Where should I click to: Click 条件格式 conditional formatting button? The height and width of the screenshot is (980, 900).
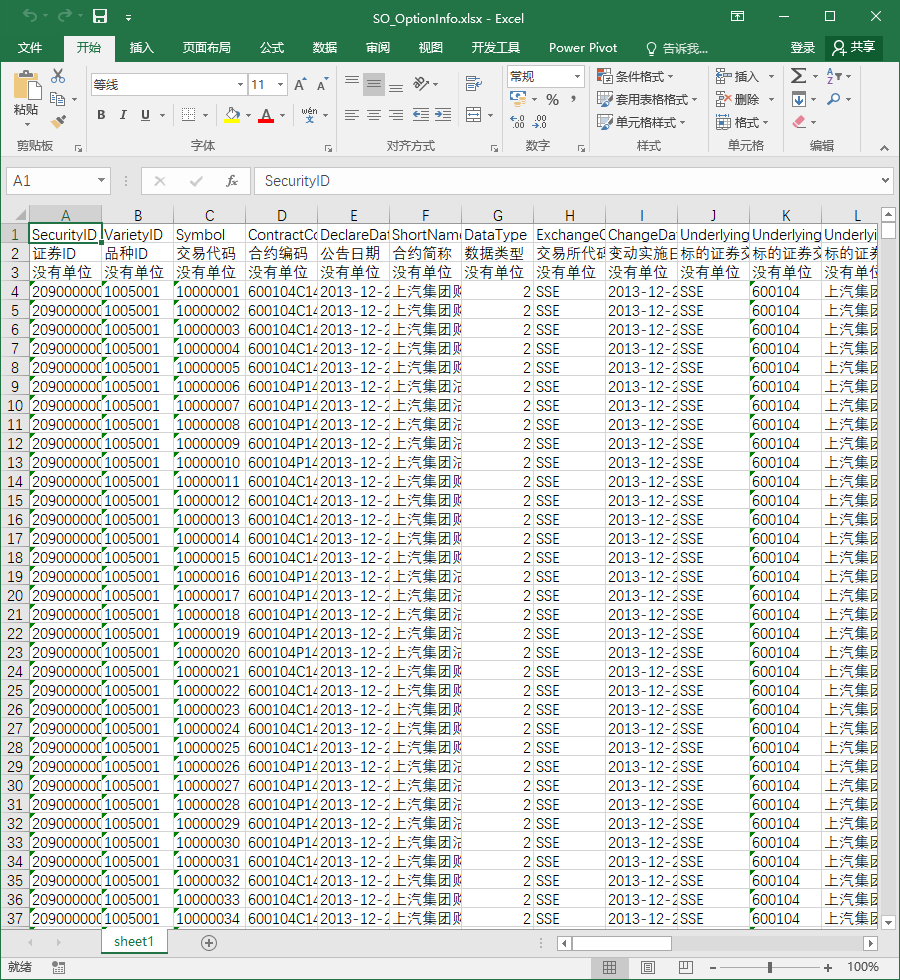click(x=635, y=76)
